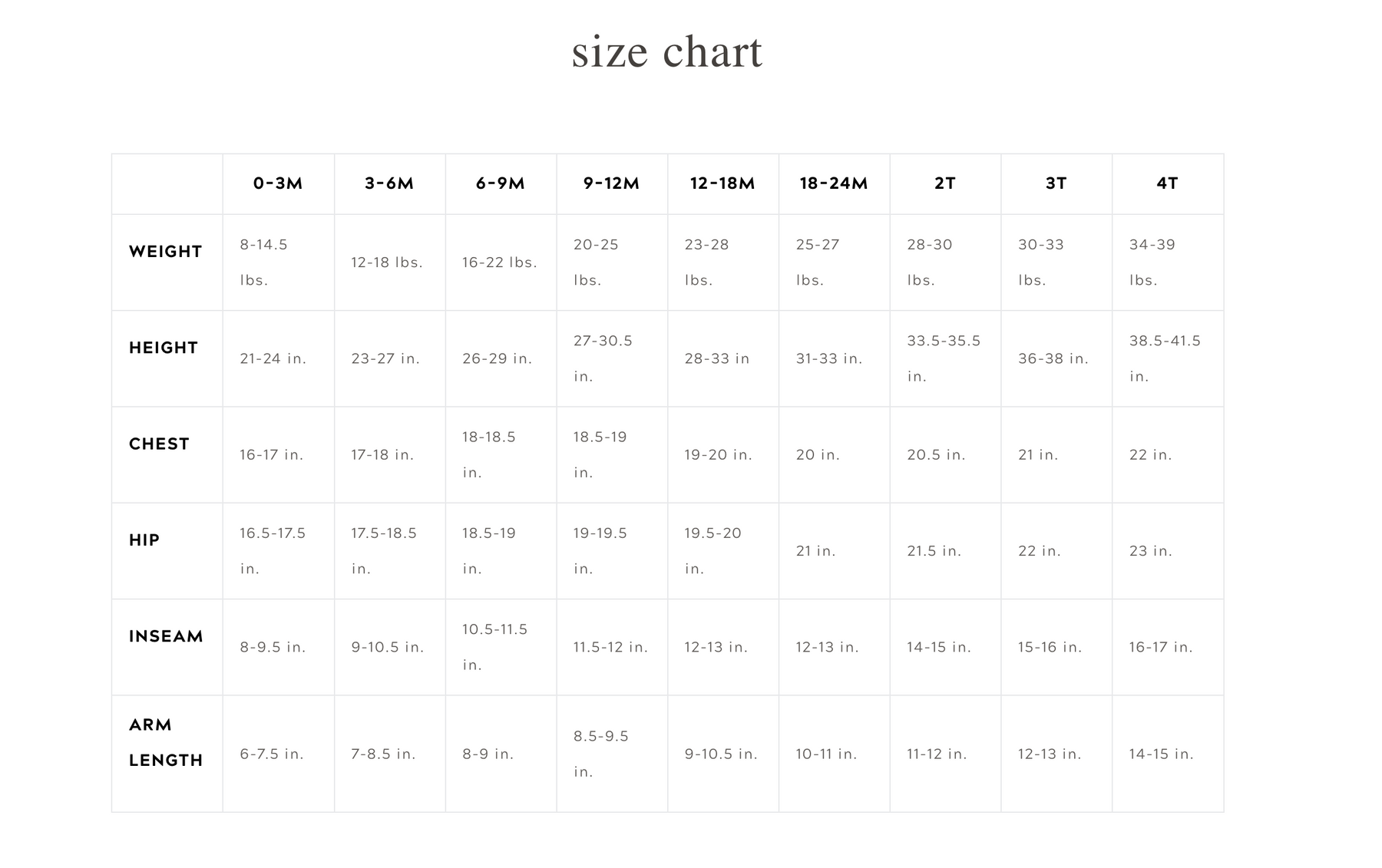Select the 18-24M column header
This screenshot has height=868, width=1382.
[x=834, y=183]
